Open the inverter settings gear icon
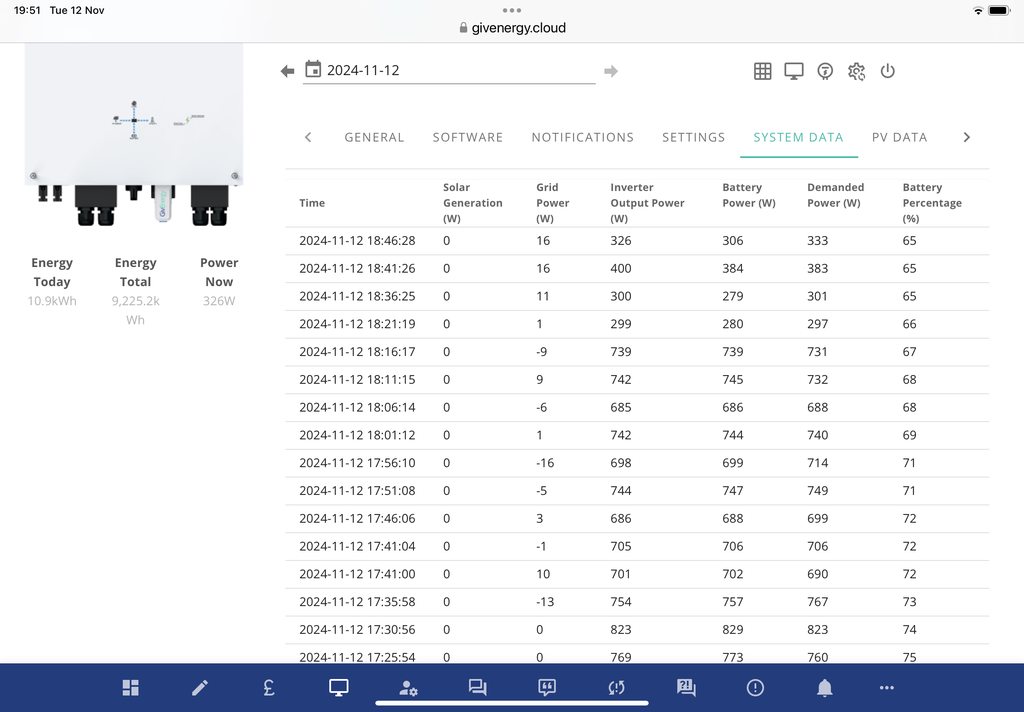This screenshot has height=712, width=1024. [856, 71]
